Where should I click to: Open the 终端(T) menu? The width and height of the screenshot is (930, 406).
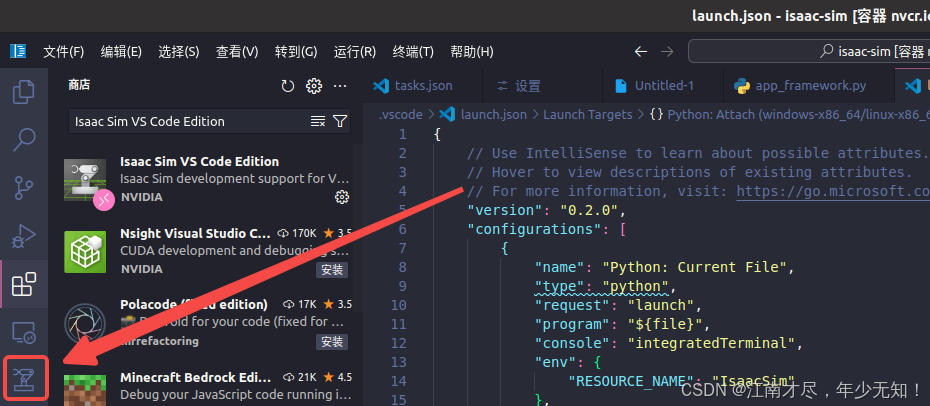click(x=413, y=52)
